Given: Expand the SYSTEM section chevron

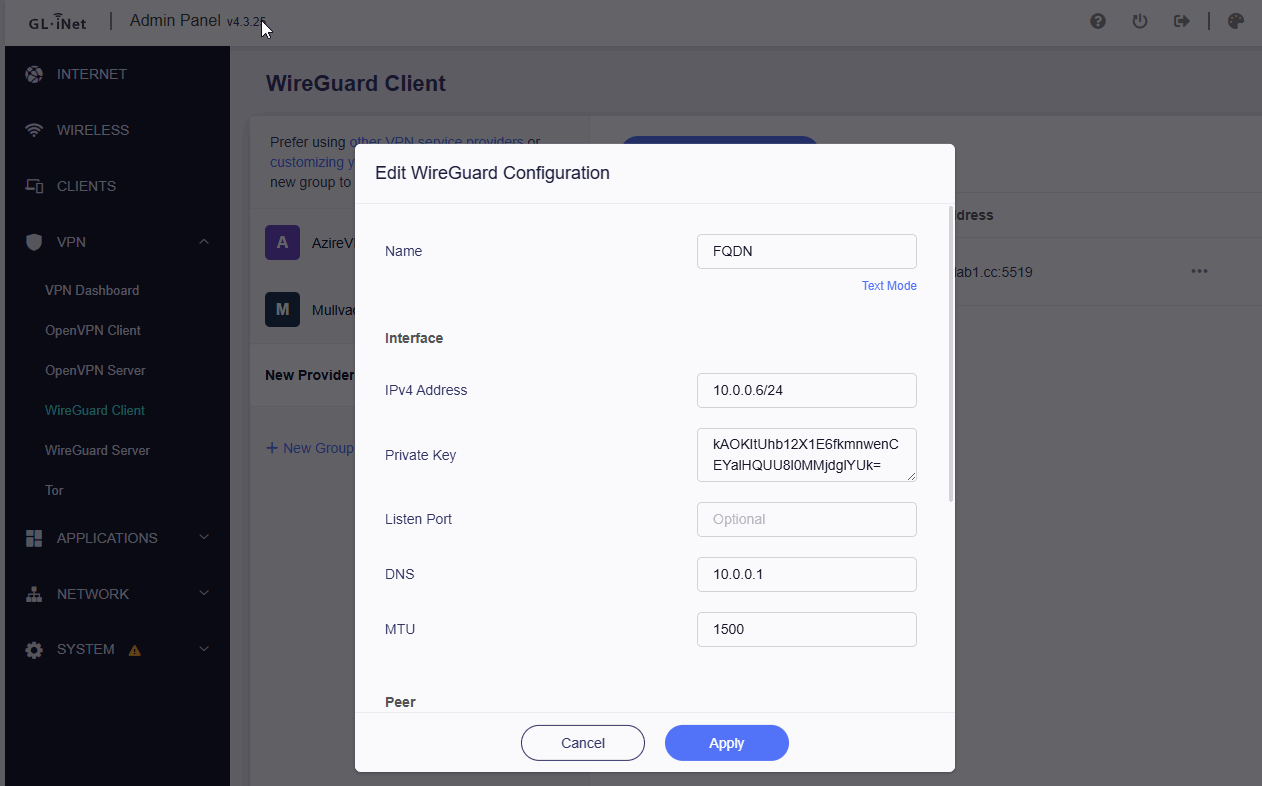Looking at the screenshot, I should point(203,649).
